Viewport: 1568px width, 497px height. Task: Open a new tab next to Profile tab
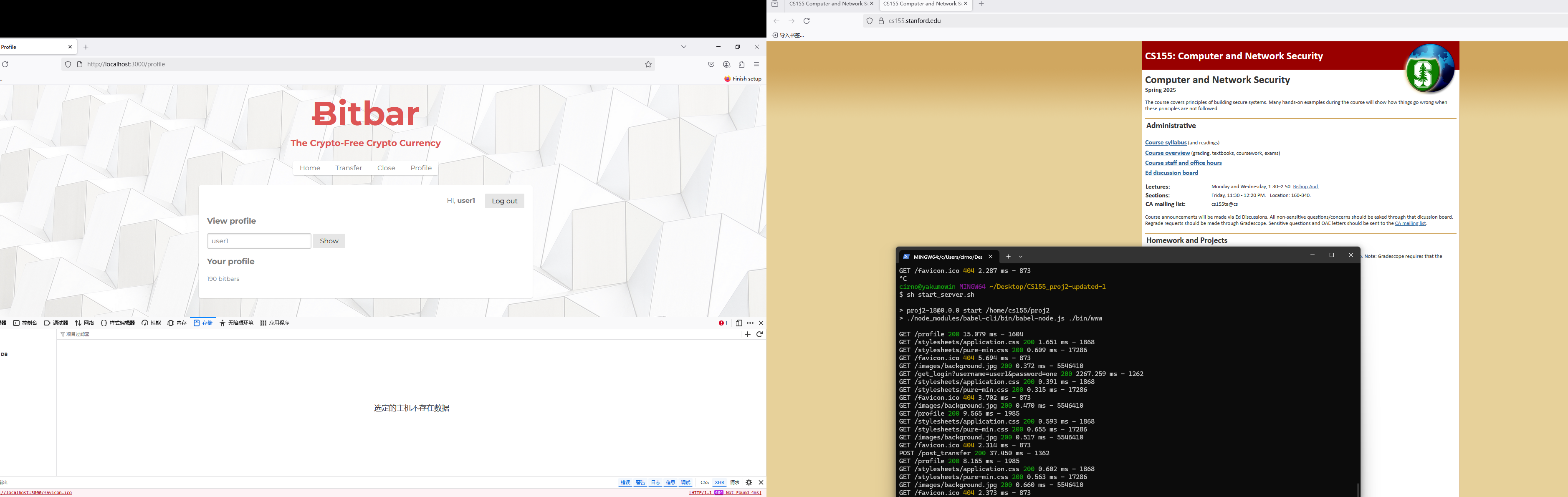86,47
